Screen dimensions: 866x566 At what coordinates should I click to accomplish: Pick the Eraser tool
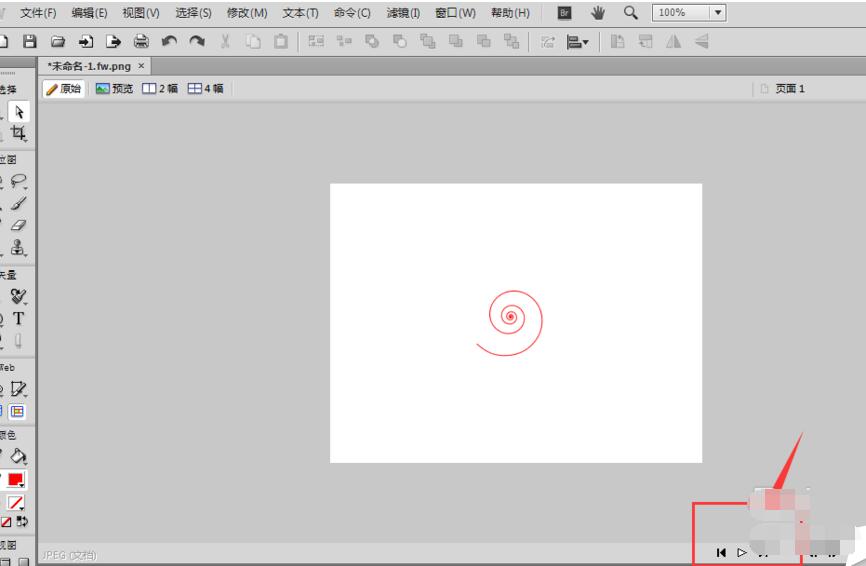pyautogui.click(x=19, y=226)
